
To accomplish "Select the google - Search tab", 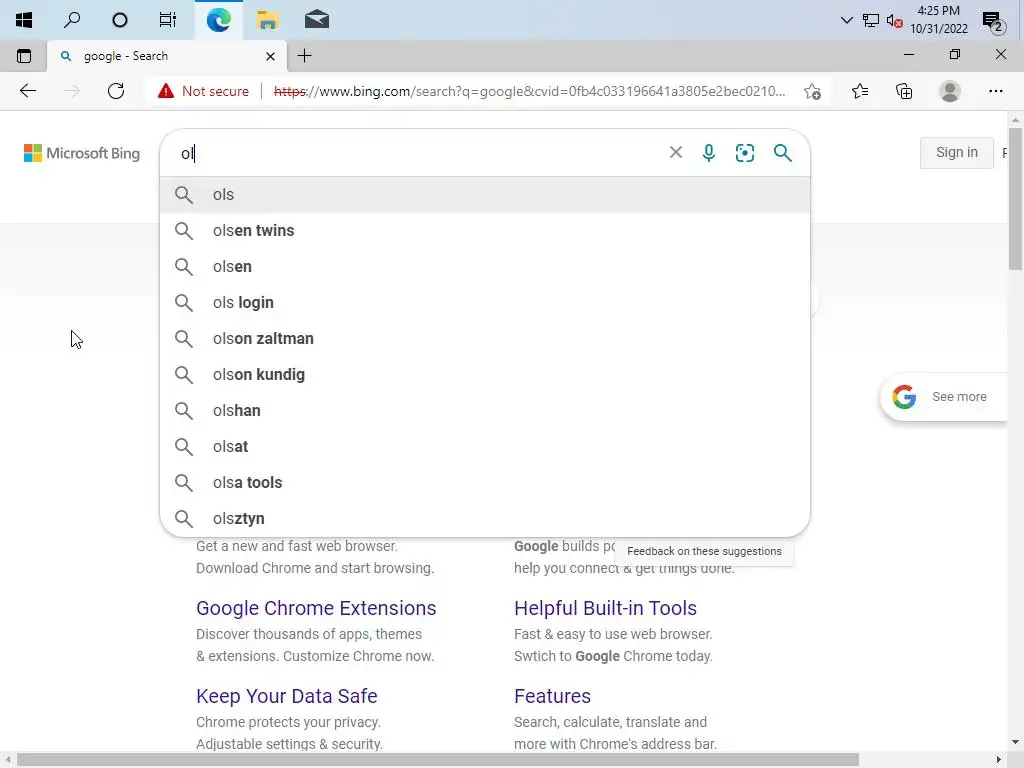I will point(167,56).
